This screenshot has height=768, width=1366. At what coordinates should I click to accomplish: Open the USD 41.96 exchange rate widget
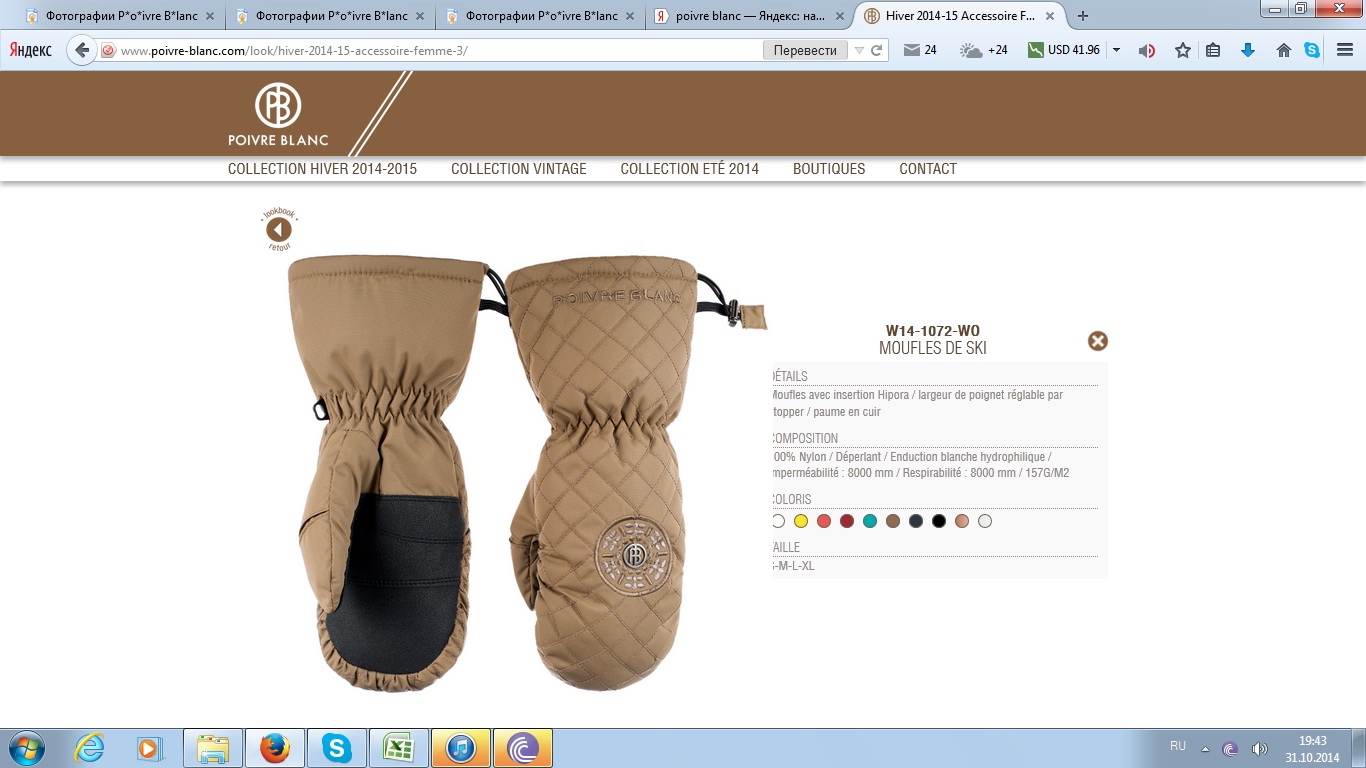[1064, 50]
